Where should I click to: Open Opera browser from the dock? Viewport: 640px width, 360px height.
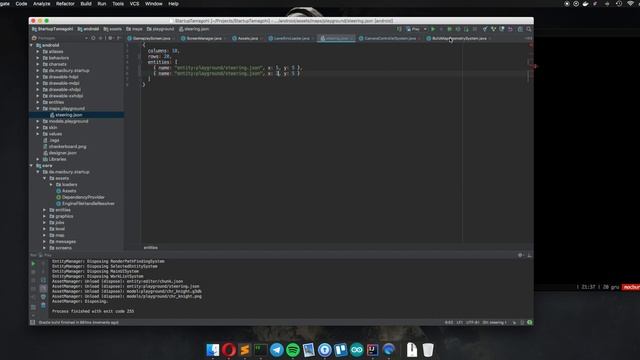229,350
